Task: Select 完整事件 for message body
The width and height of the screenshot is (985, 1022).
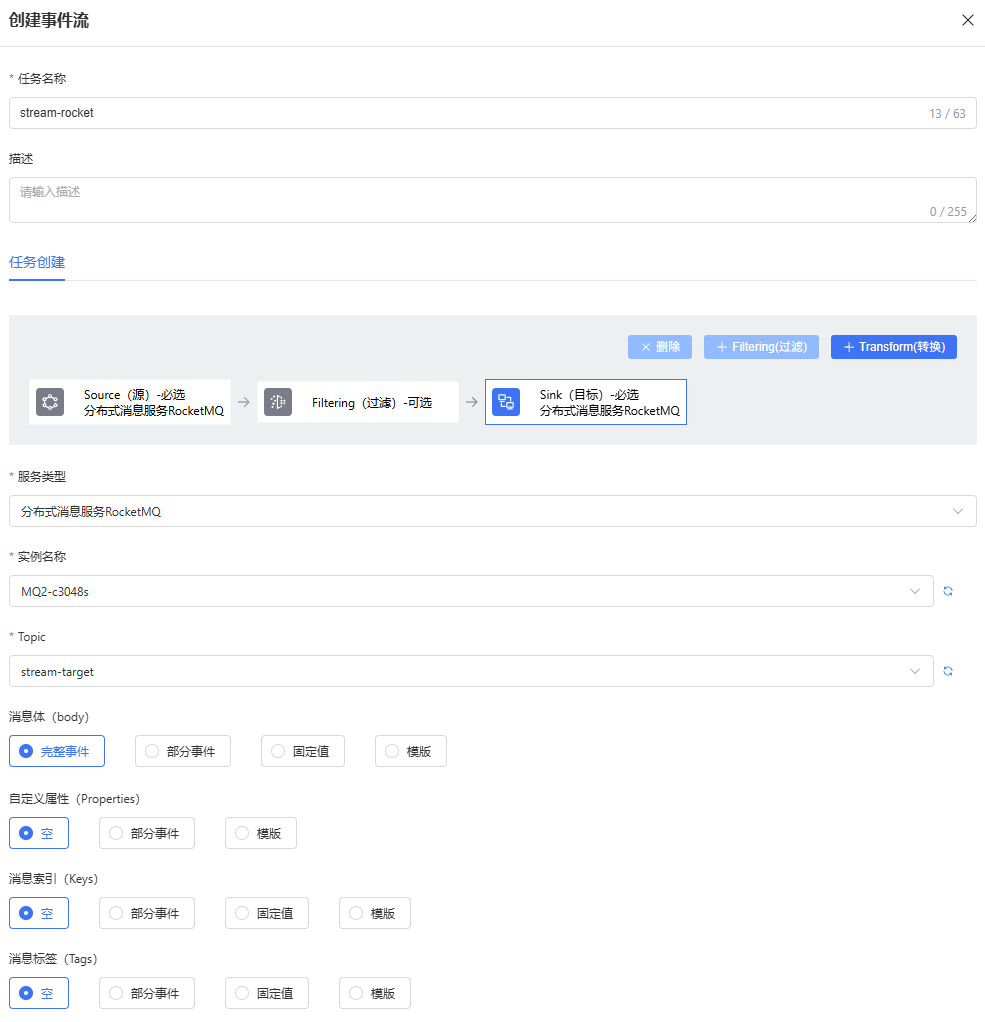Action: [x=57, y=752]
